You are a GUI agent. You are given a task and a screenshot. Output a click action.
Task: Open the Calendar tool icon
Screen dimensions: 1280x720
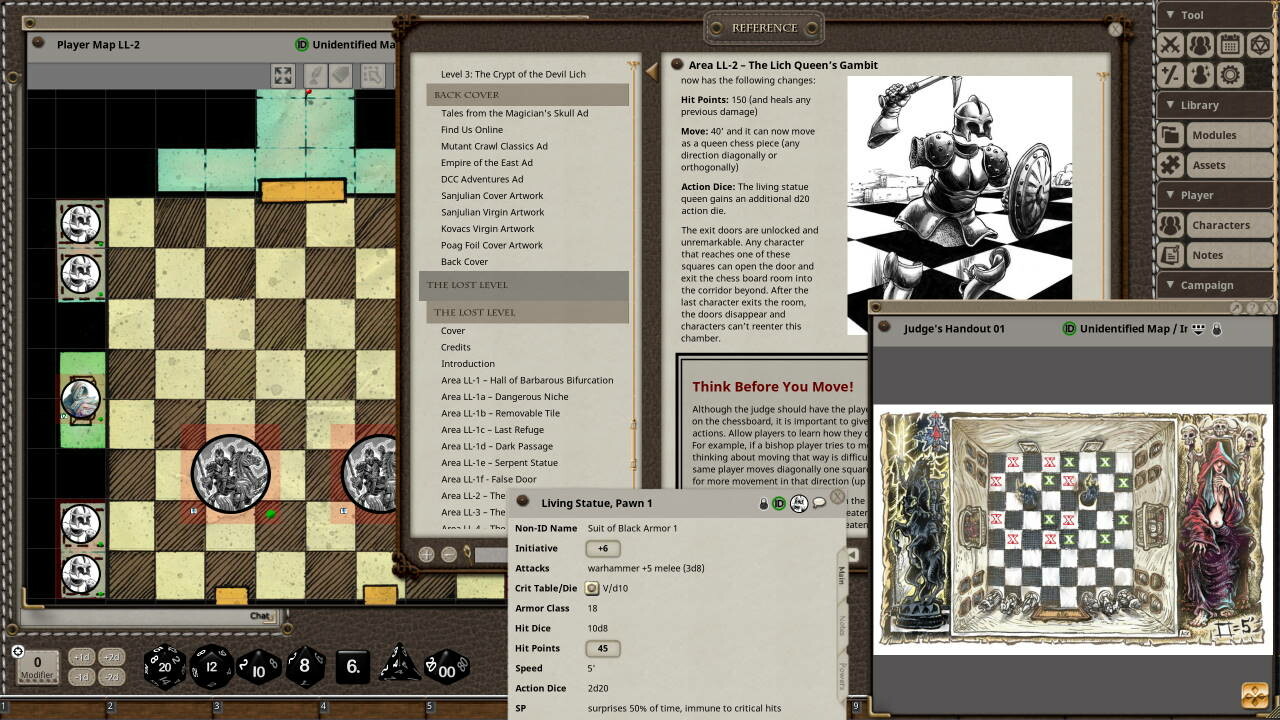(x=1230, y=45)
